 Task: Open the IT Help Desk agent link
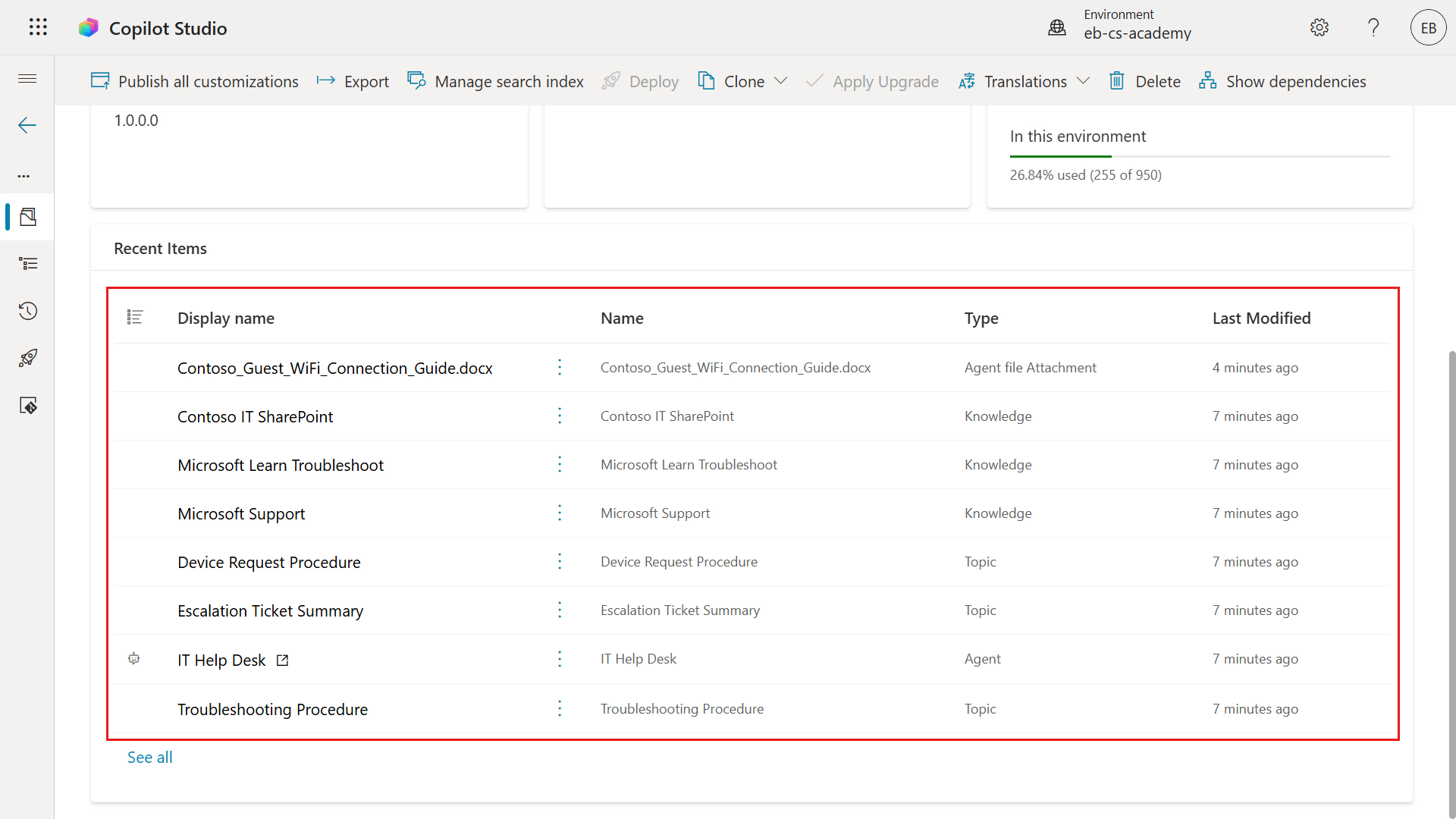click(x=221, y=660)
